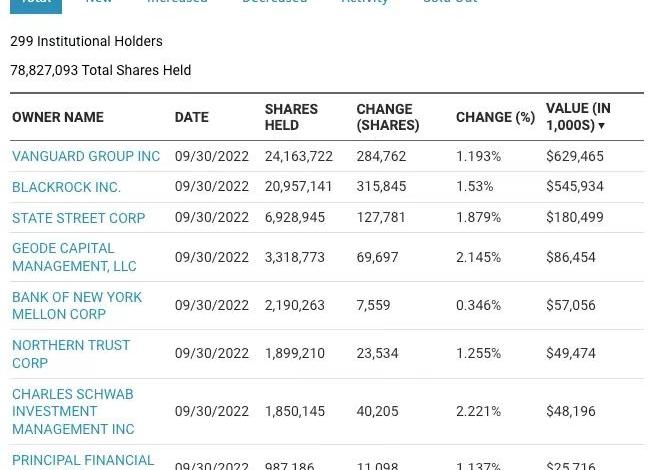Viewport: 656px width, 470px height.
Task: Switch to the Activity tab
Action: tap(364, 3)
